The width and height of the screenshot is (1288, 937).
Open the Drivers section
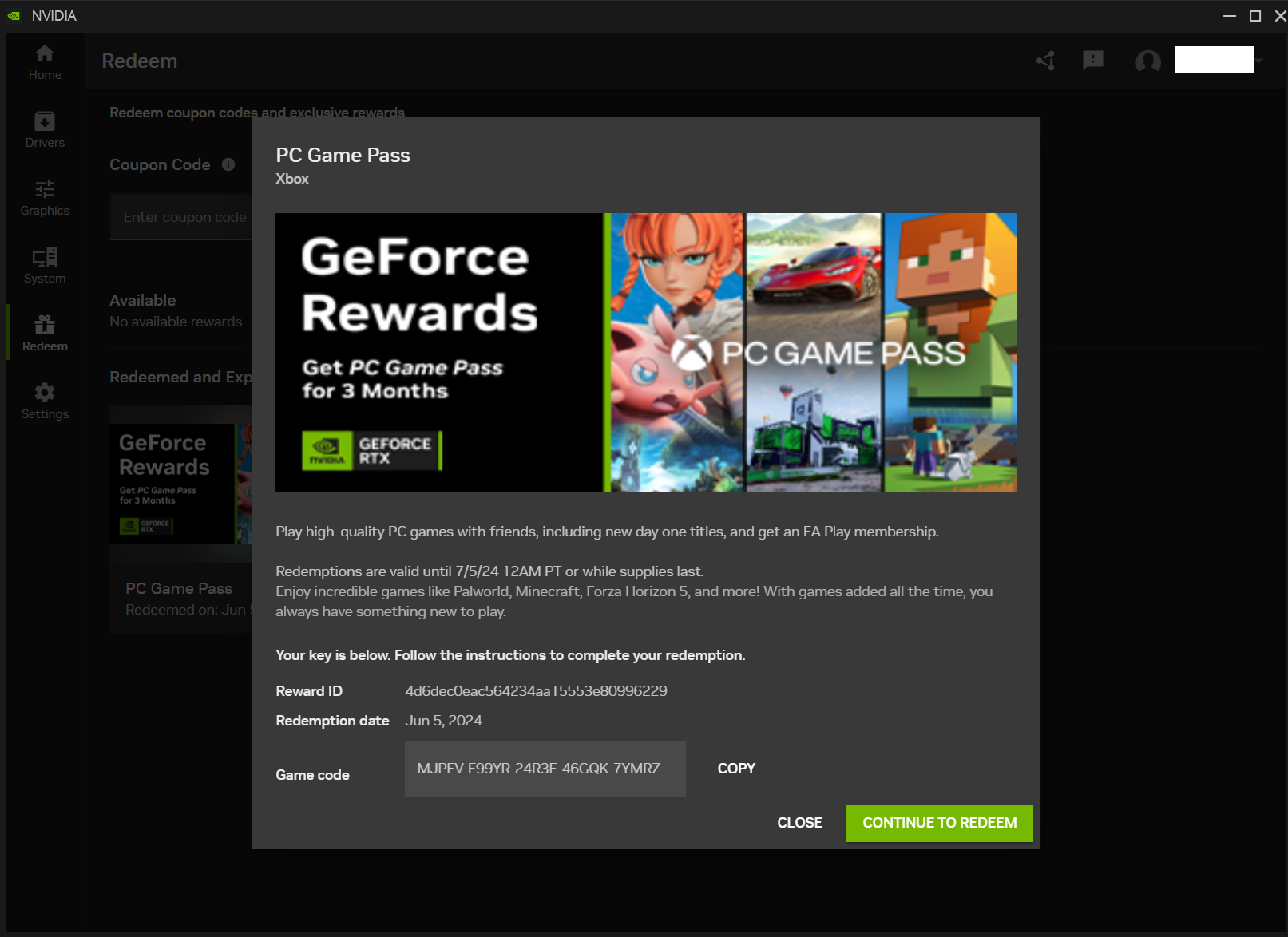[45, 130]
